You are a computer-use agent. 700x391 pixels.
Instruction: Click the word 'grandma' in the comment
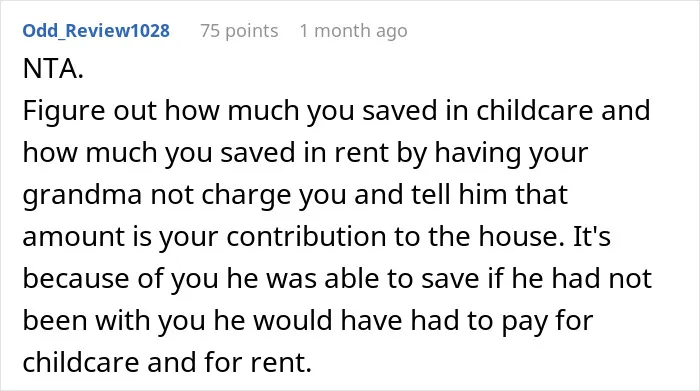click(82, 195)
